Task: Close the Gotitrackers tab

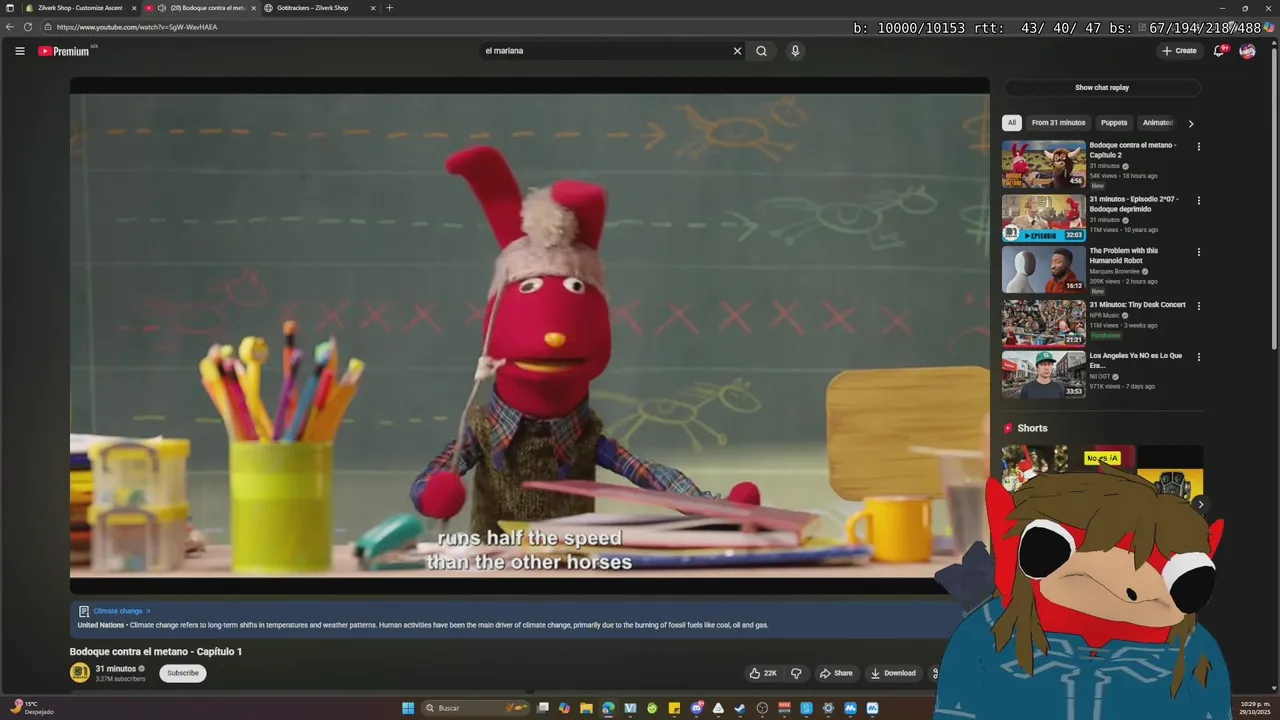Action: 373,8
